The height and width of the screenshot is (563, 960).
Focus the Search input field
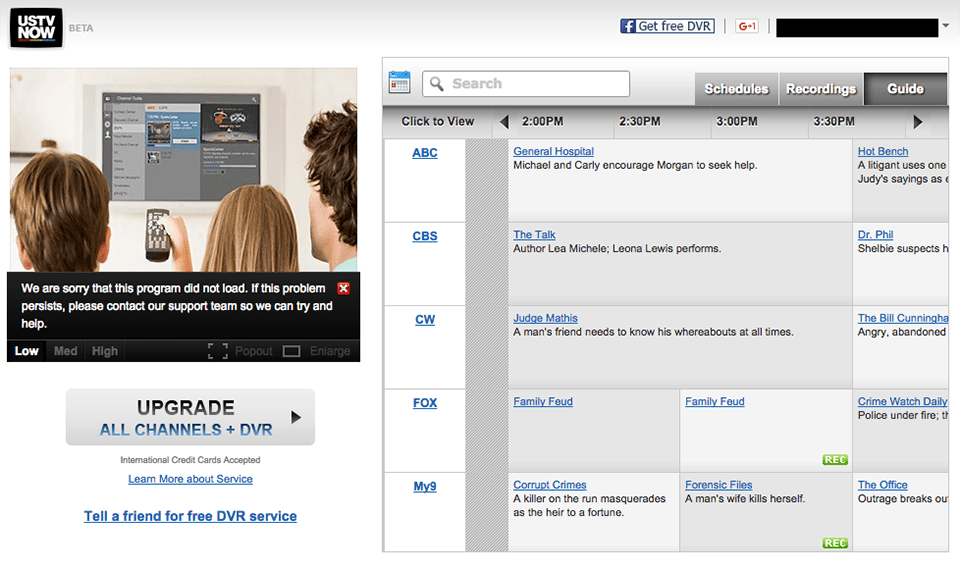tap(526, 83)
